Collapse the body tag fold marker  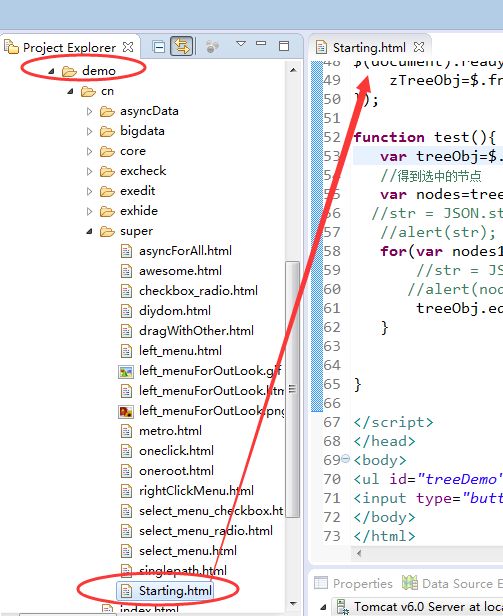click(x=345, y=458)
